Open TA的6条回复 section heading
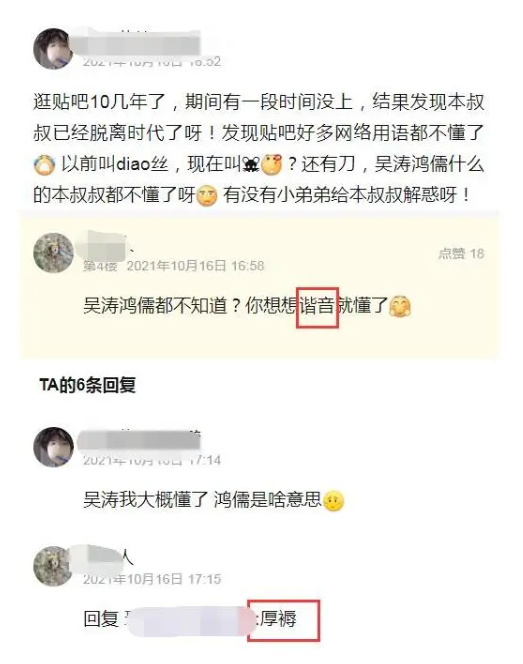This screenshot has width=523, height=664. pos(88,385)
